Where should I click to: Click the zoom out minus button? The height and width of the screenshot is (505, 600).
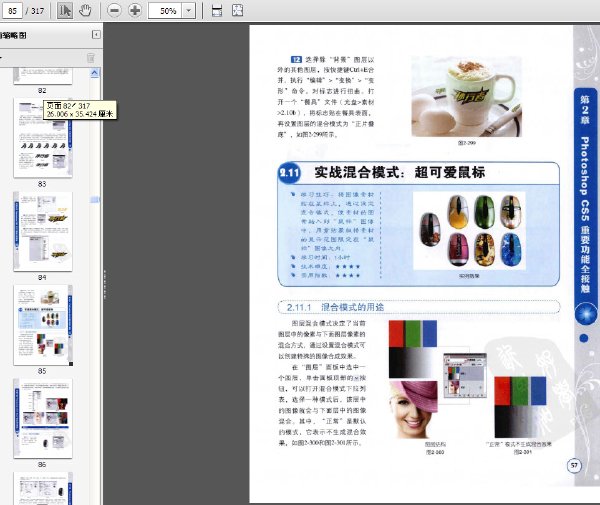tap(114, 10)
